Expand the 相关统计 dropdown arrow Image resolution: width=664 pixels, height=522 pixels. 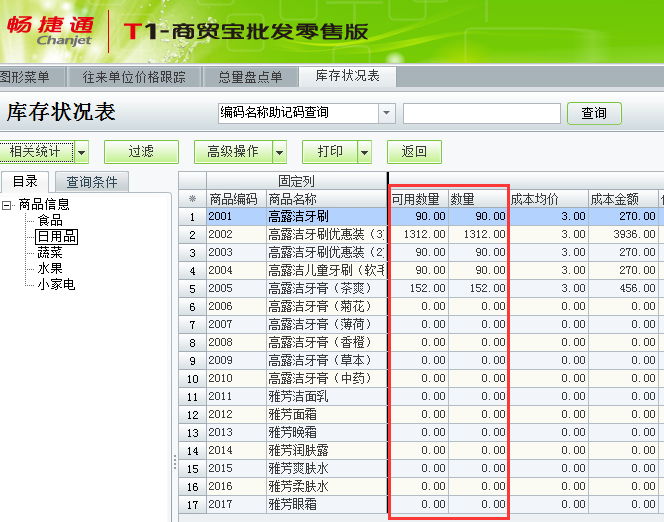click(x=82, y=152)
